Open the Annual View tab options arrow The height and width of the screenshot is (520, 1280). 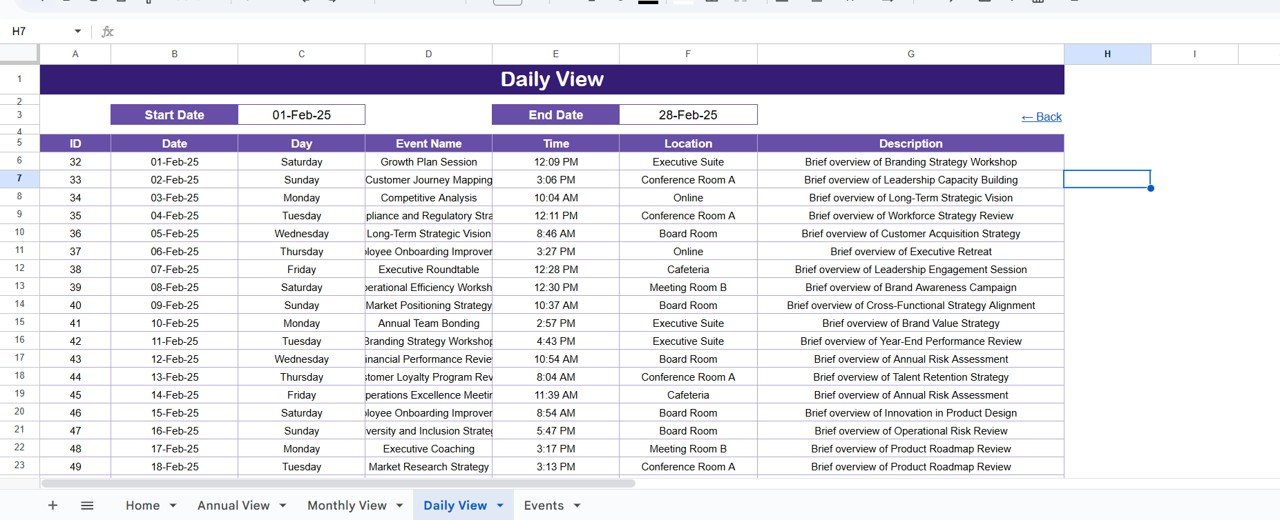(x=283, y=506)
